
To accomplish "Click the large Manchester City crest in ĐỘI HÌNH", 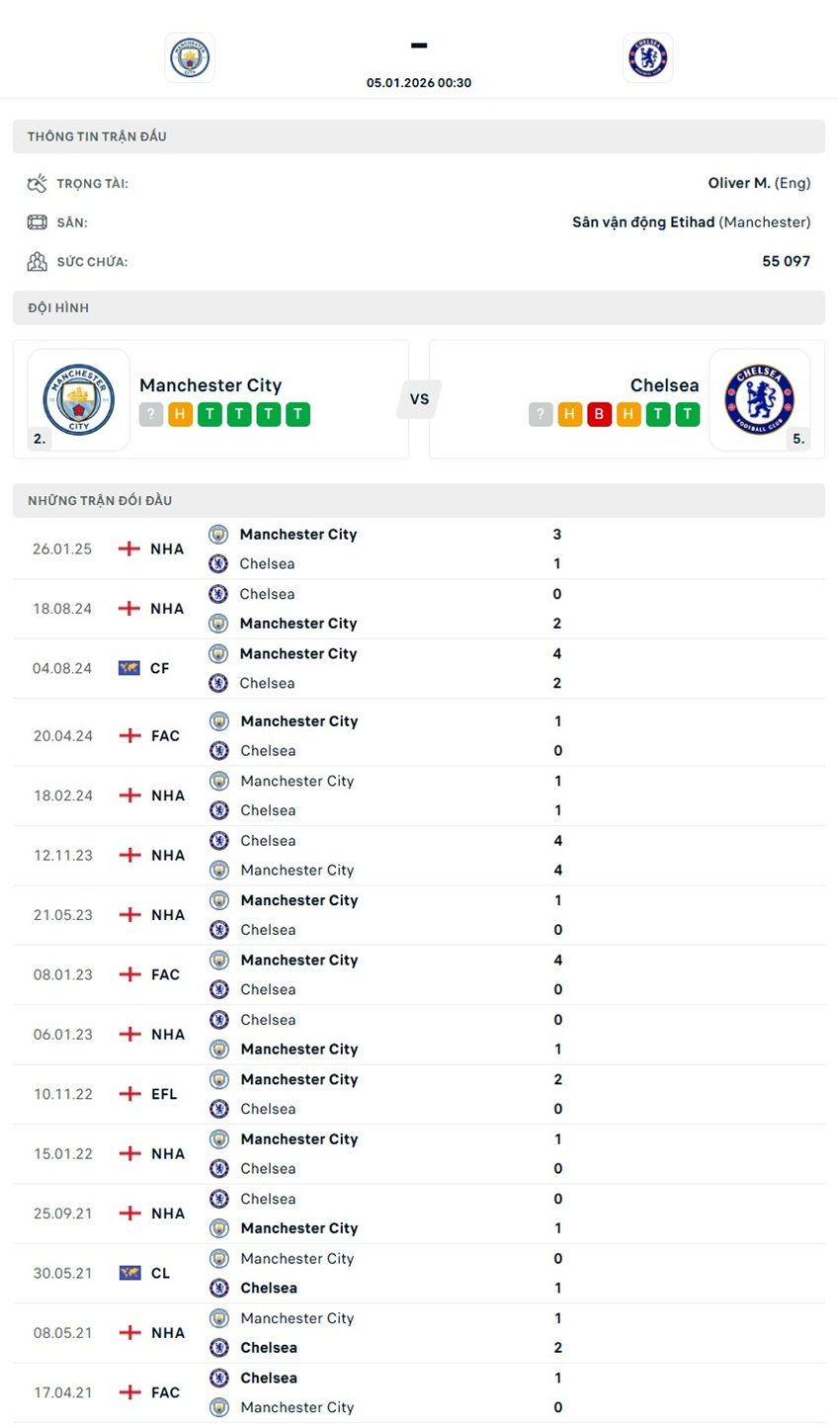I will point(76,398).
